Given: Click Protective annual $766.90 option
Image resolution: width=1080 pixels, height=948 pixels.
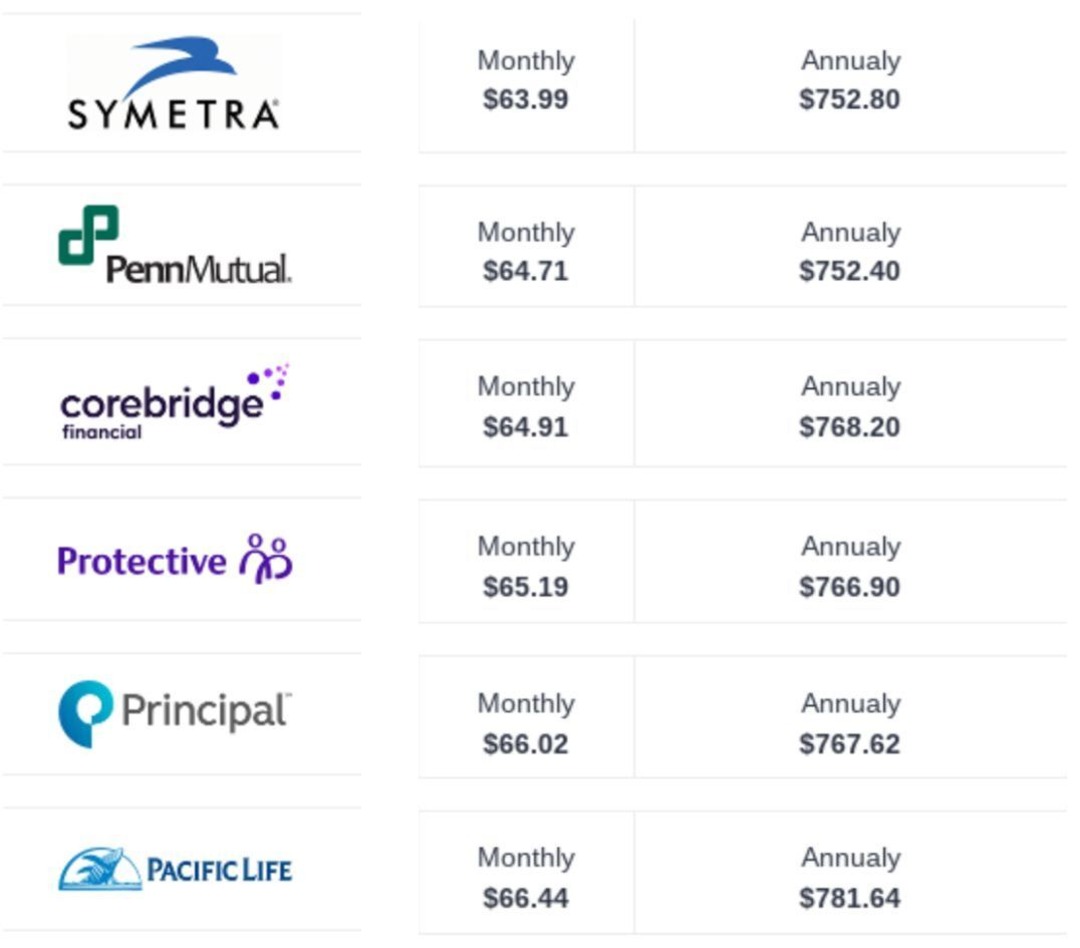Looking at the screenshot, I should [x=850, y=587].
